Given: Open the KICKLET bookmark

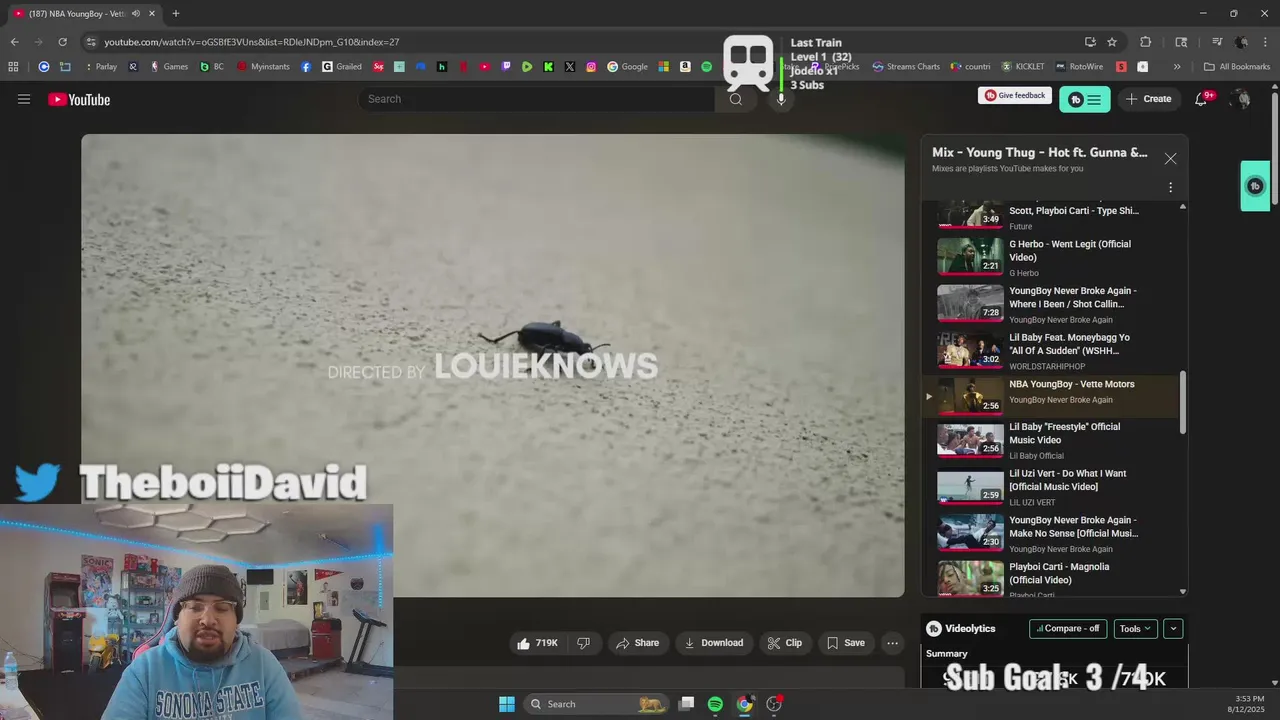Looking at the screenshot, I should tap(1022, 67).
